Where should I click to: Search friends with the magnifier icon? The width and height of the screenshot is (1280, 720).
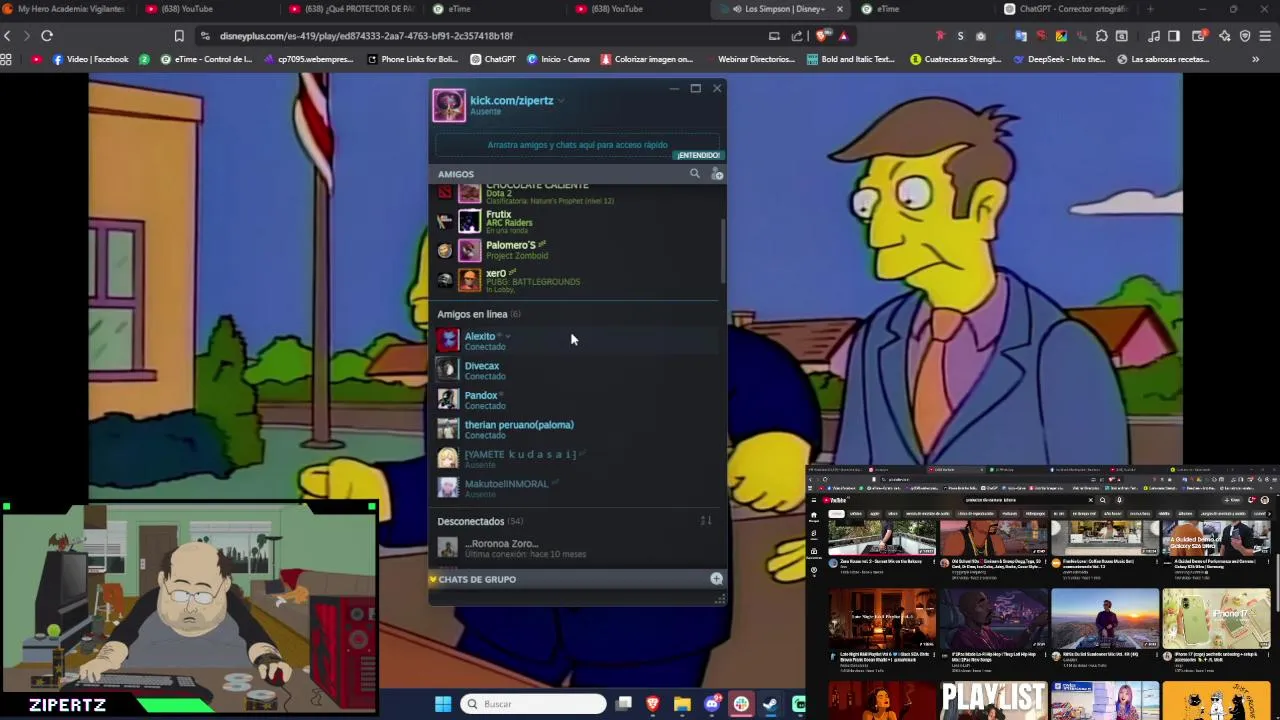coord(694,173)
